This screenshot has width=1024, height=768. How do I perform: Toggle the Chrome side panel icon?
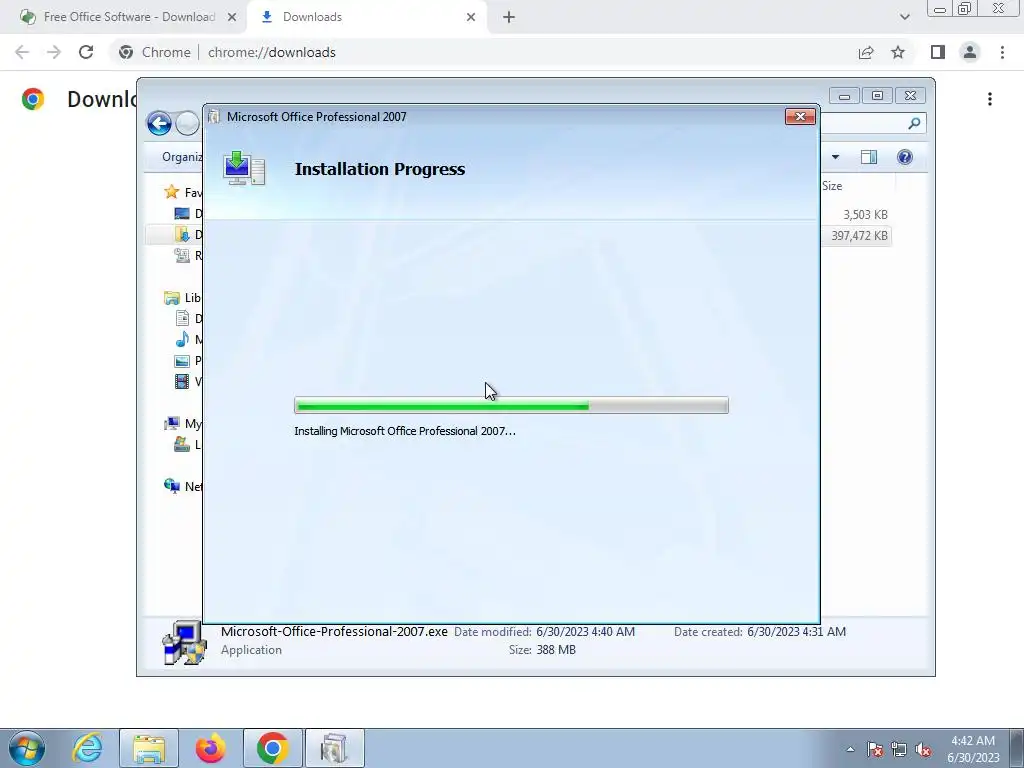[938, 52]
